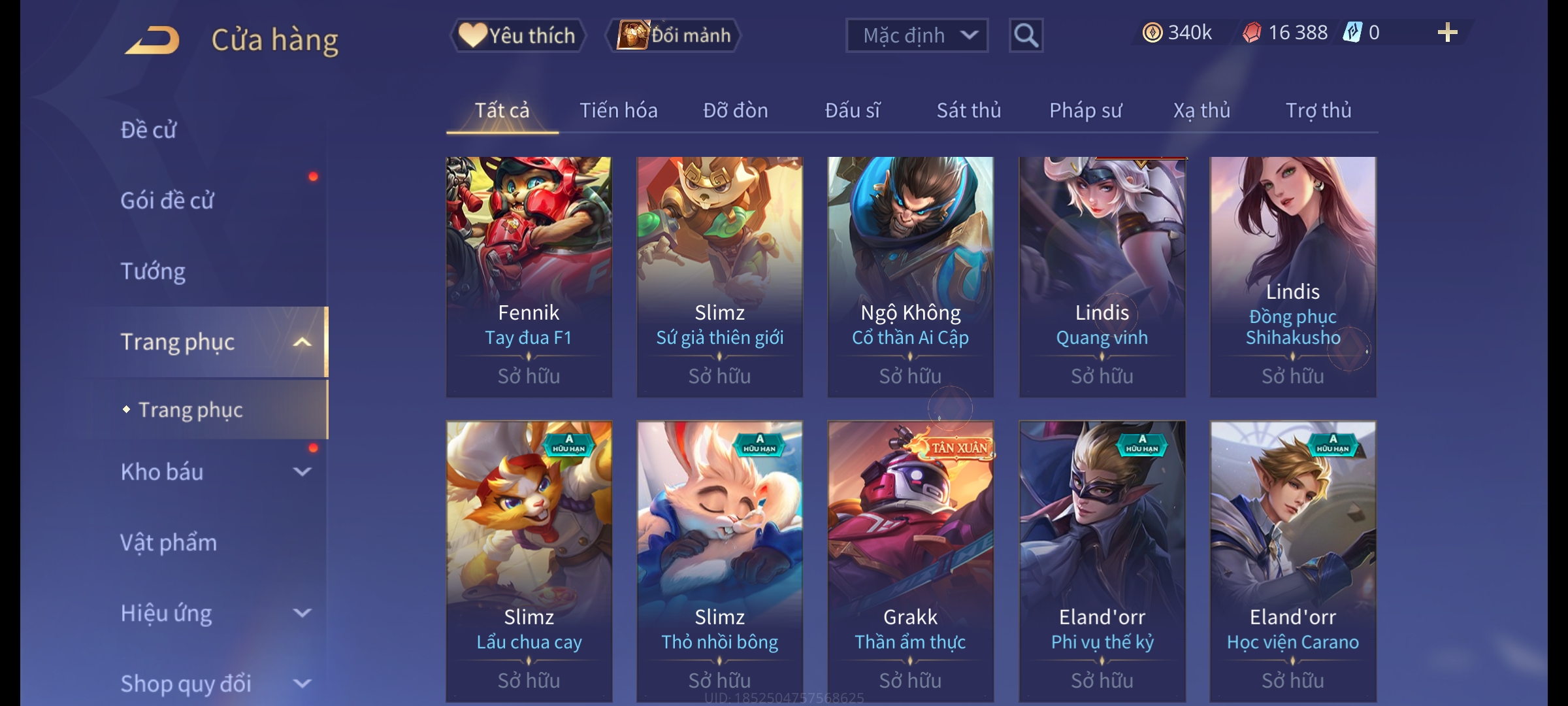Click the red ruby currency icon
Image resolution: width=1568 pixels, height=706 pixels.
[1251, 33]
